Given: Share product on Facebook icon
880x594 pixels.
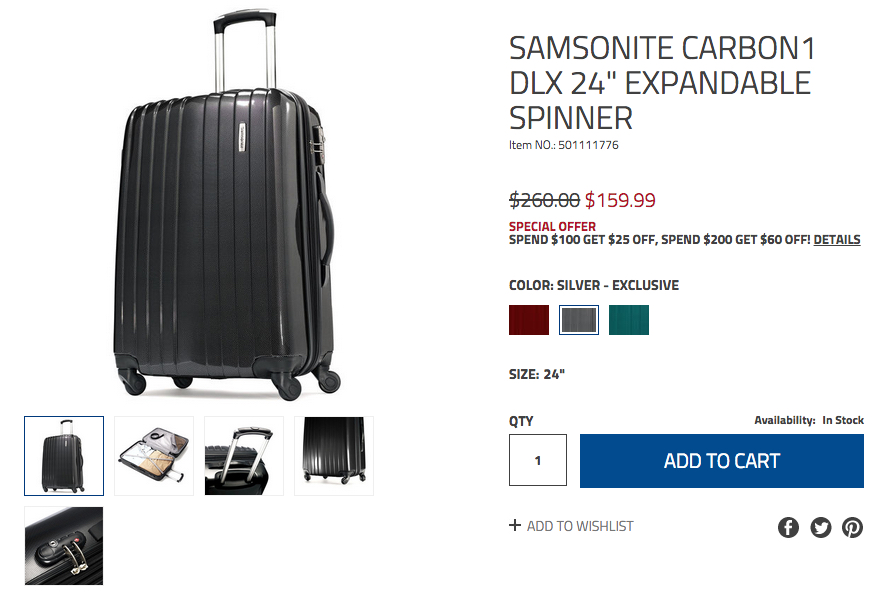Looking at the screenshot, I should pyautogui.click(x=788, y=527).
